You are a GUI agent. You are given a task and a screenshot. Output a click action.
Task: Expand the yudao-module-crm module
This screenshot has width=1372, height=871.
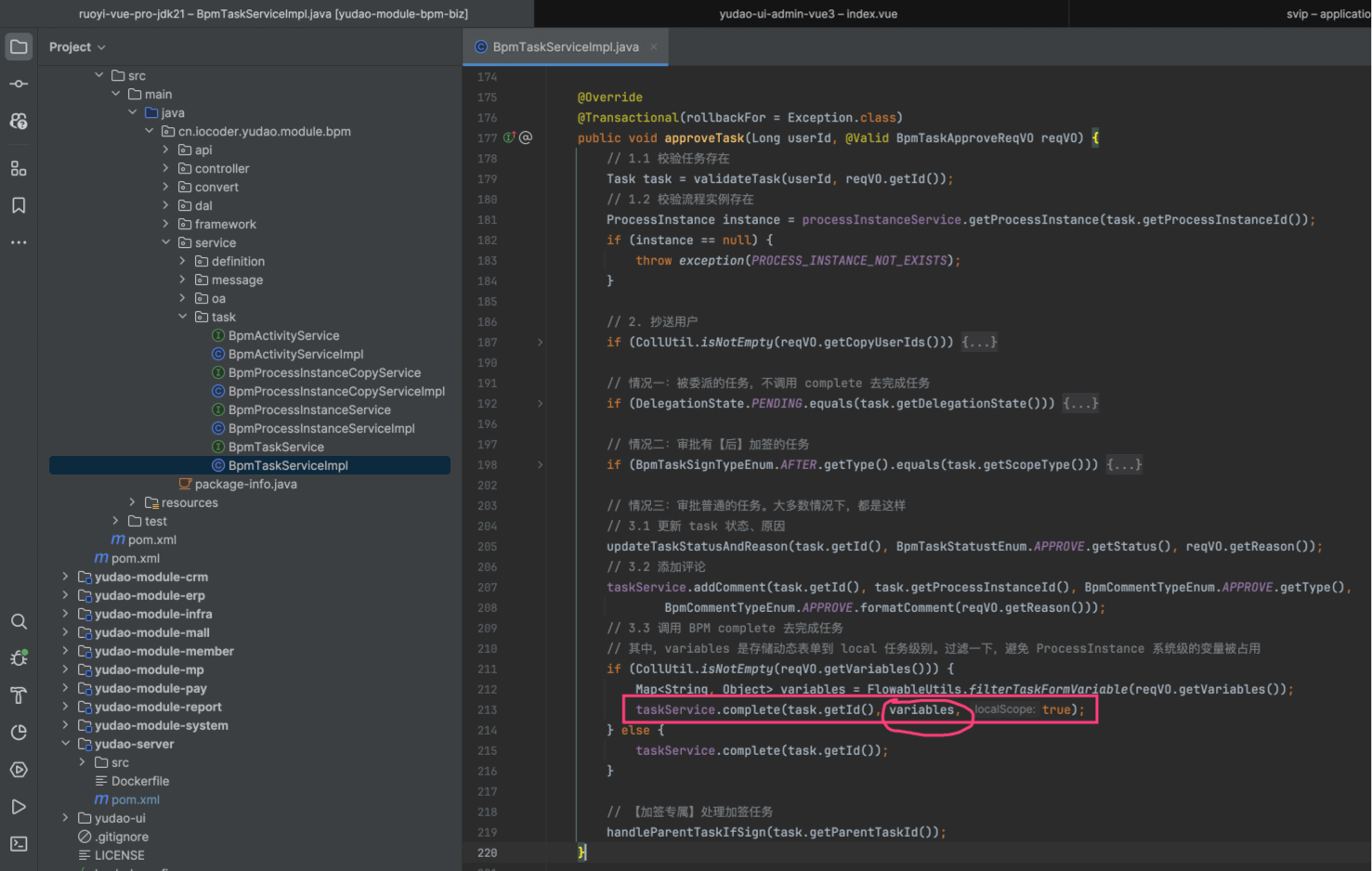[x=65, y=577]
